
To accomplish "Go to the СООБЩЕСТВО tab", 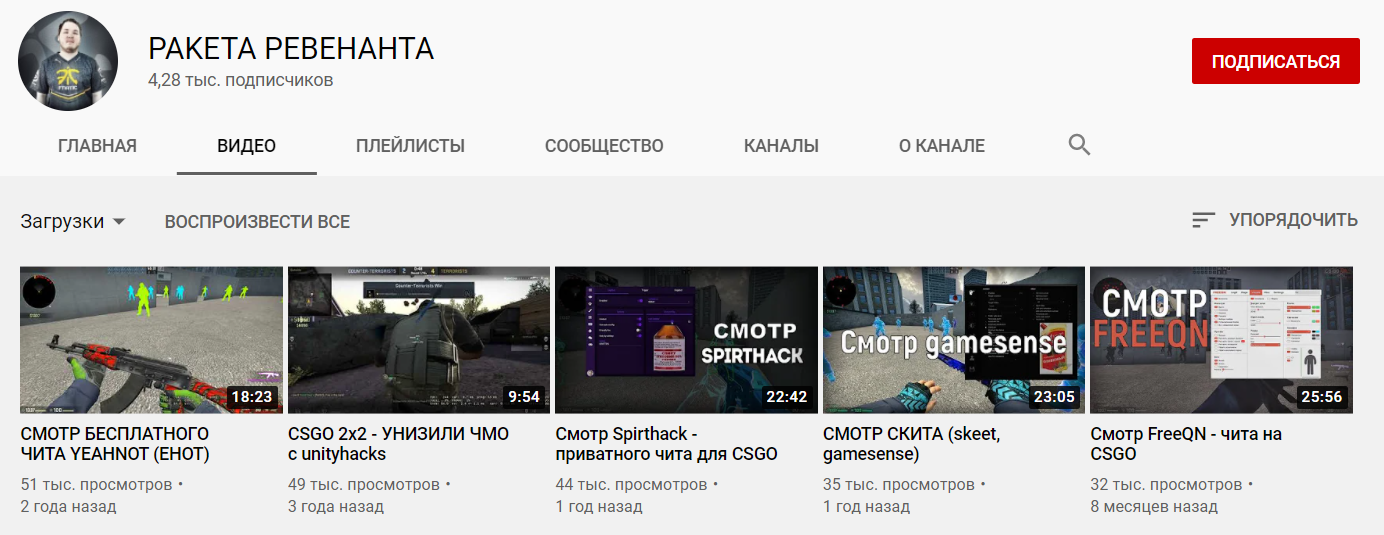I will pyautogui.click(x=604, y=146).
